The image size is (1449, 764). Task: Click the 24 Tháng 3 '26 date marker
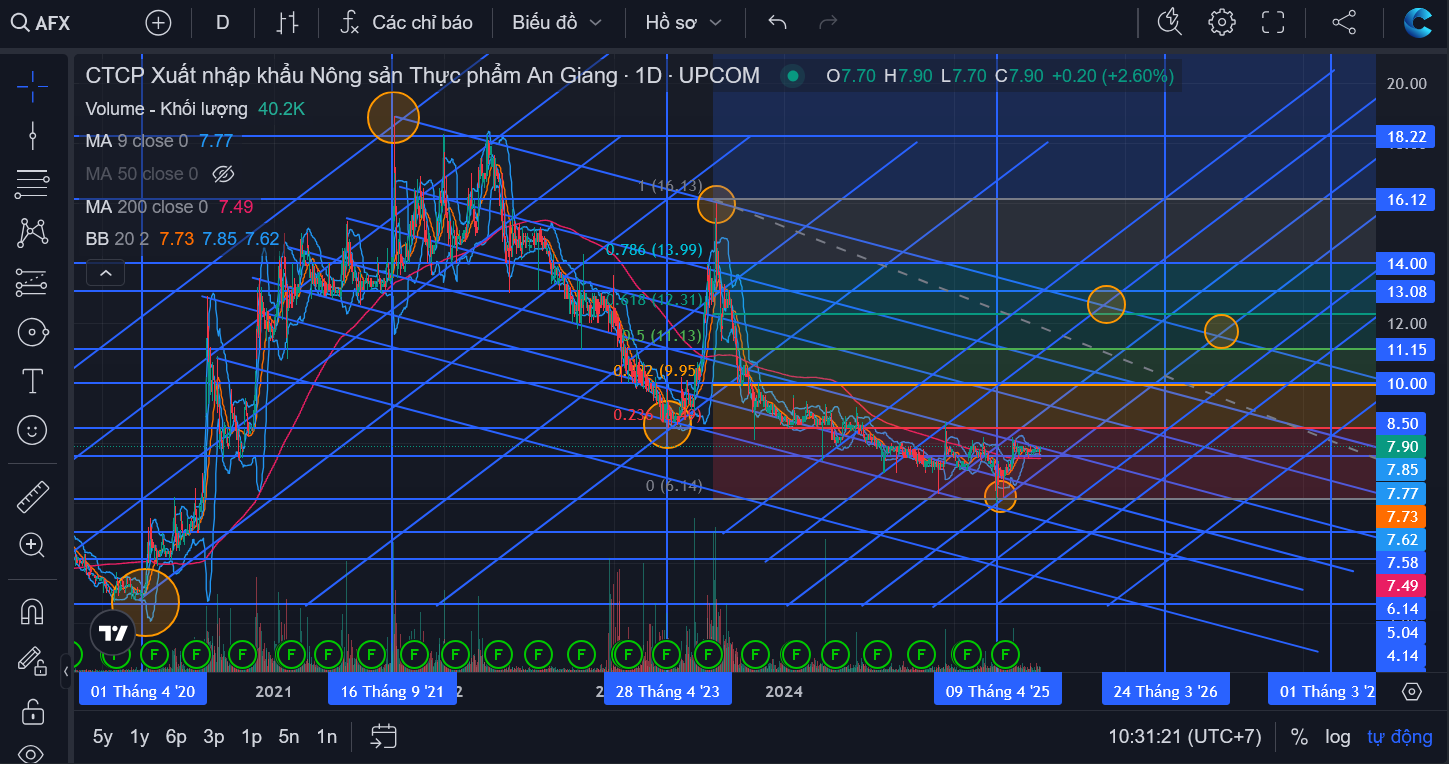pos(1165,691)
